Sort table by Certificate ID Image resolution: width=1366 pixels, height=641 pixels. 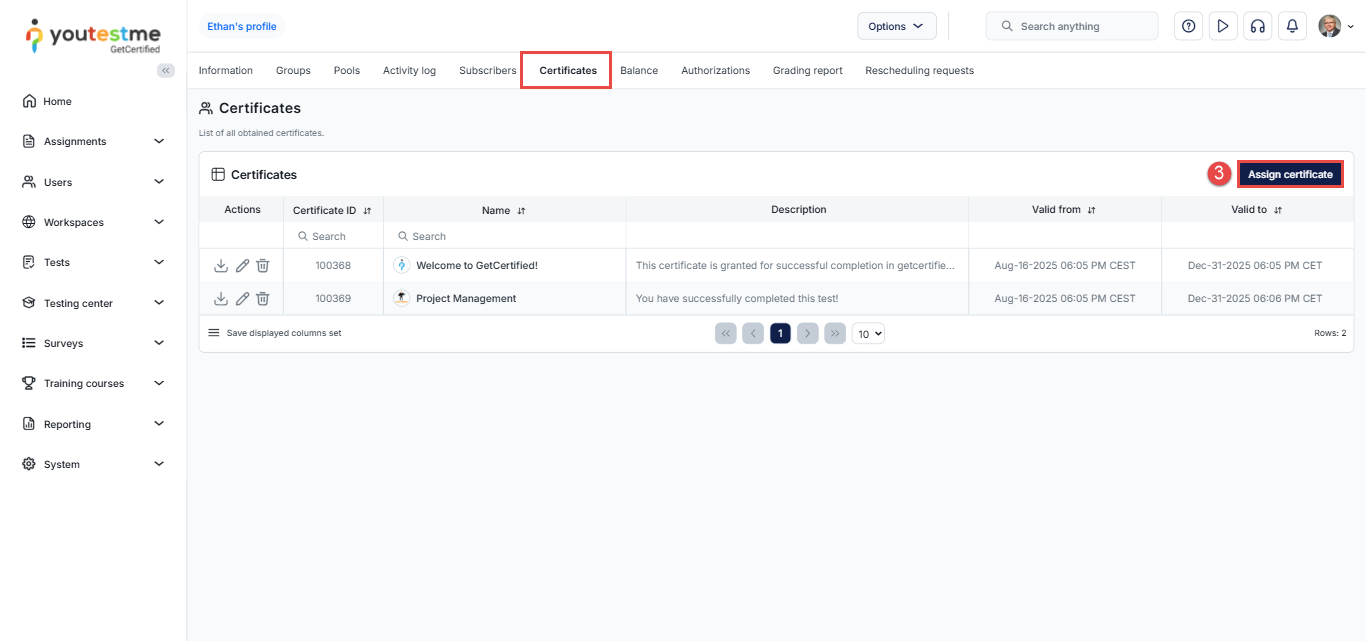click(x=367, y=211)
